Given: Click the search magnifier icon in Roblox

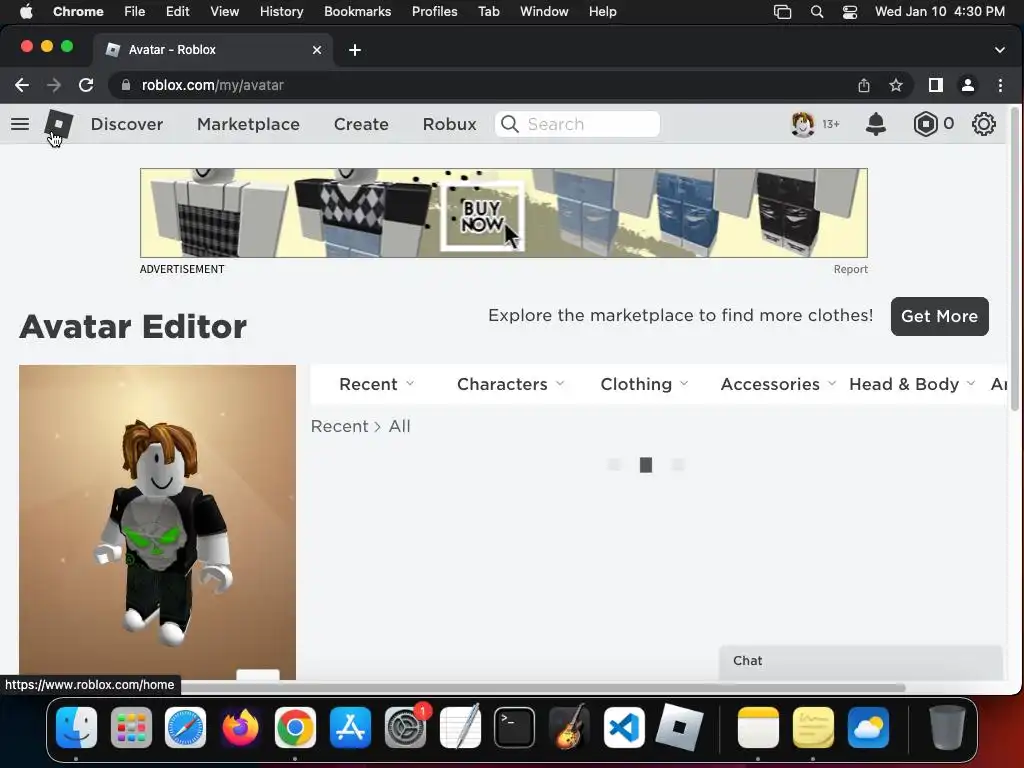Looking at the screenshot, I should [510, 124].
